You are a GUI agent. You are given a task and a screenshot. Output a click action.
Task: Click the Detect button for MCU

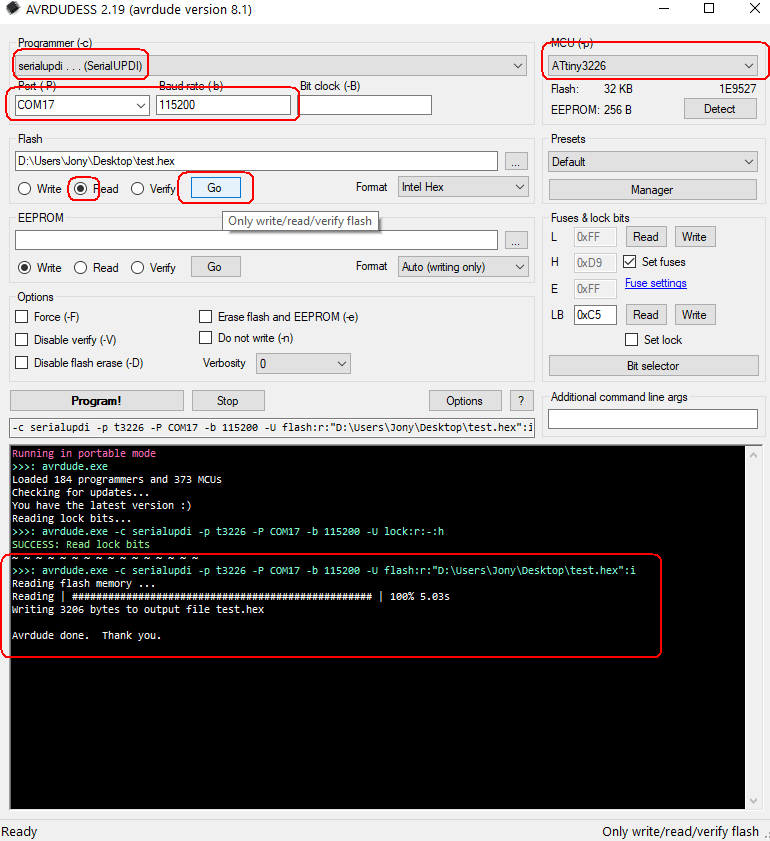pyautogui.click(x=720, y=109)
